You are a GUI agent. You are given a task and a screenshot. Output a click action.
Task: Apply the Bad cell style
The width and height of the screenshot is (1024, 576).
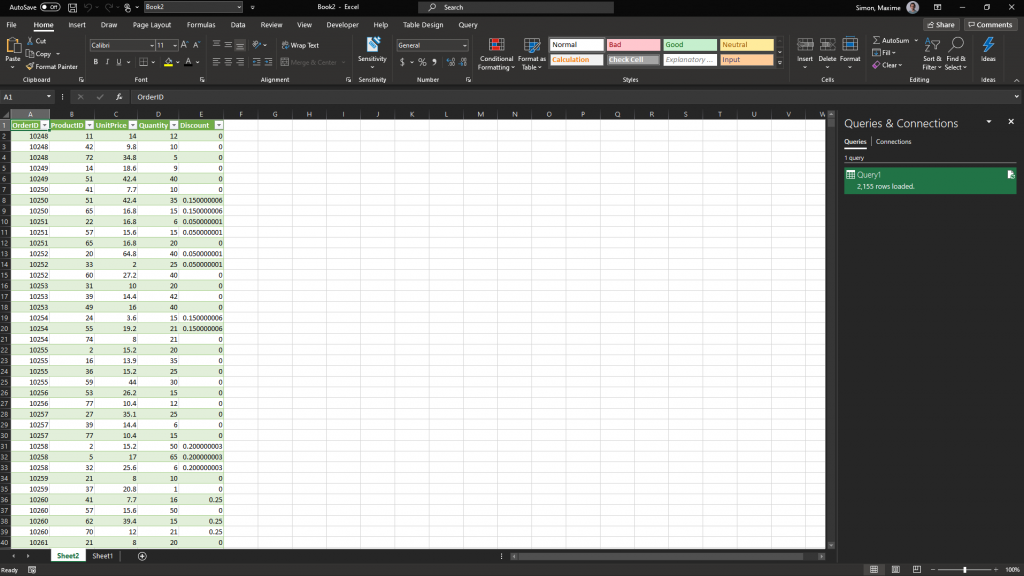click(x=633, y=45)
